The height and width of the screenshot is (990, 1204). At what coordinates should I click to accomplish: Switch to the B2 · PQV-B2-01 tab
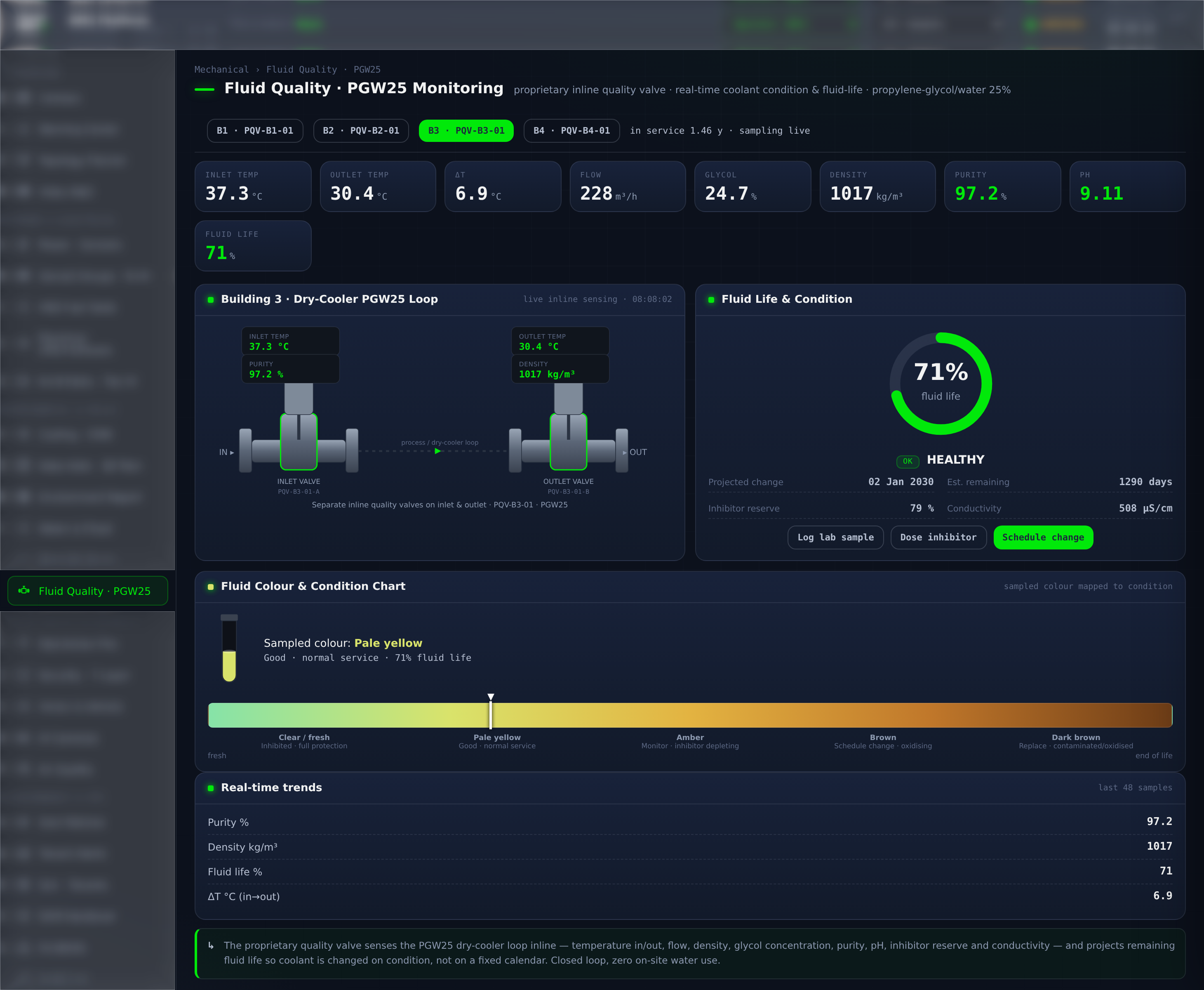361,131
